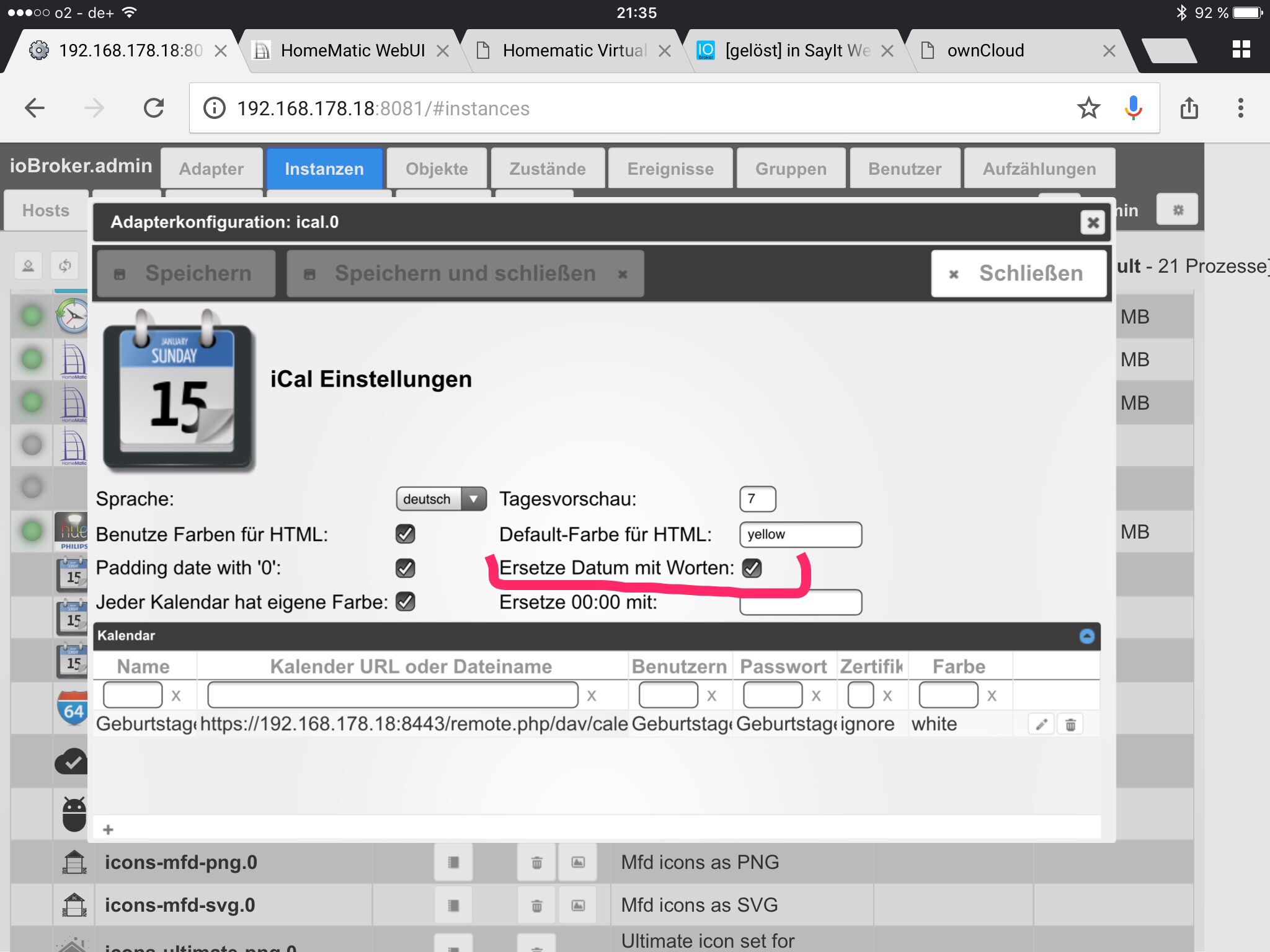Switch to the Gruppen tab
Viewport: 1270px width, 952px height.
[x=791, y=169]
